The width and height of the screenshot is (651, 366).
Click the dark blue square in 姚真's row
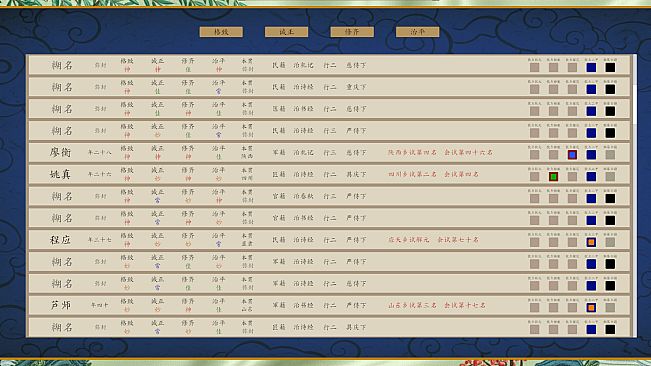591,177
